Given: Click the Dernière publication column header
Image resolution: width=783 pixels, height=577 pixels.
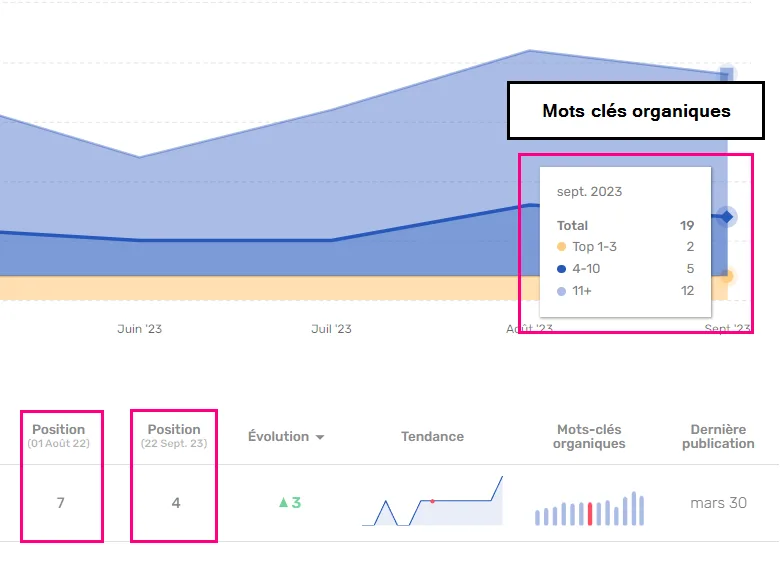Looking at the screenshot, I should click(x=718, y=437).
